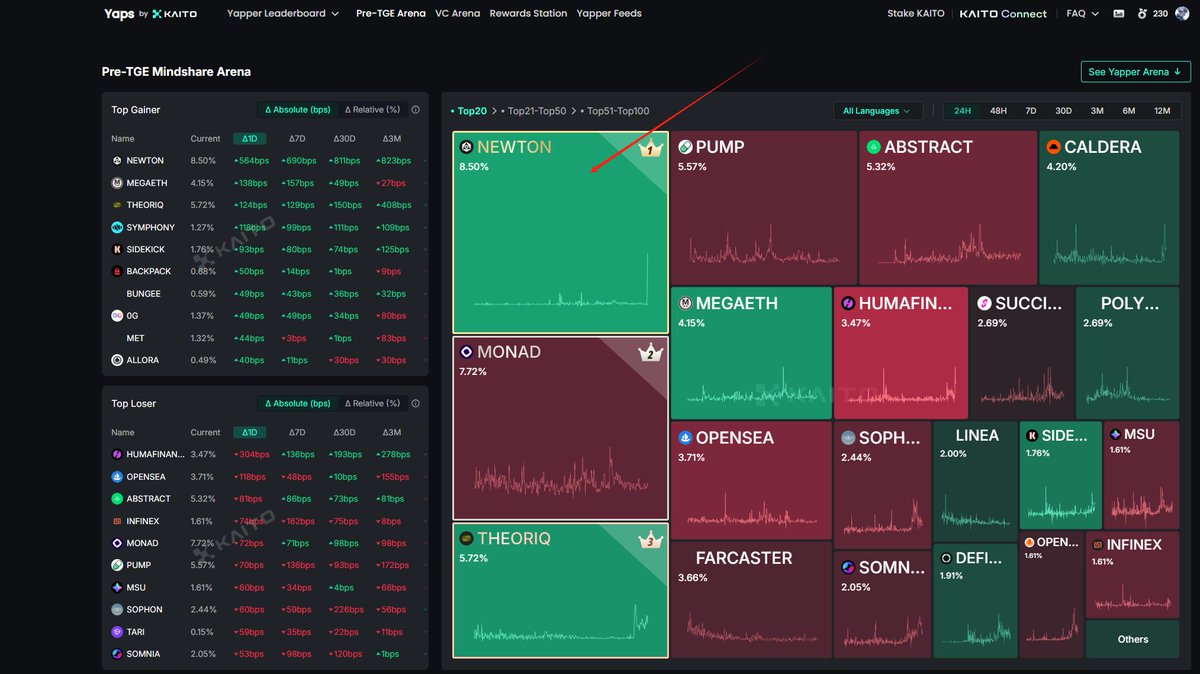Click the SYMPHONY token icon
Viewport: 1200px width, 674px height.
(117, 227)
